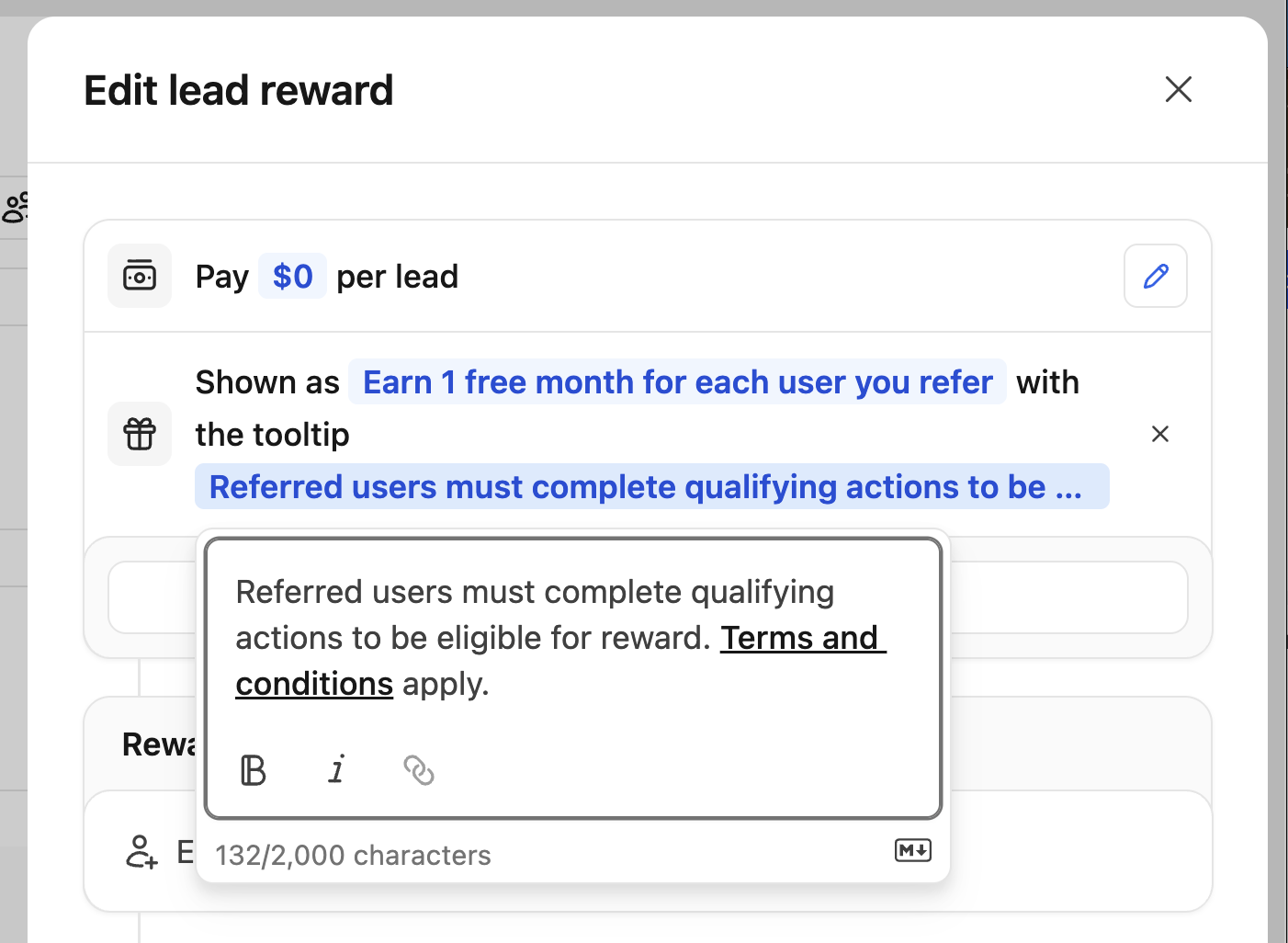Select the qualifying actions sentence in editor
Image resolution: width=1288 pixels, height=943 pixels.
(535, 591)
